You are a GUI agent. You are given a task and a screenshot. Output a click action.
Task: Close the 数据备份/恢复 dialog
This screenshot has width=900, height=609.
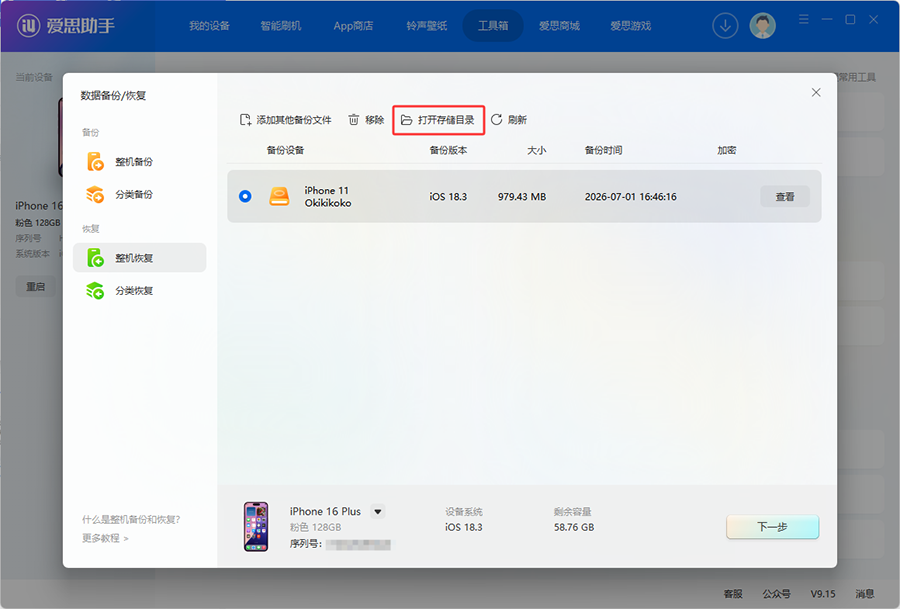816,92
